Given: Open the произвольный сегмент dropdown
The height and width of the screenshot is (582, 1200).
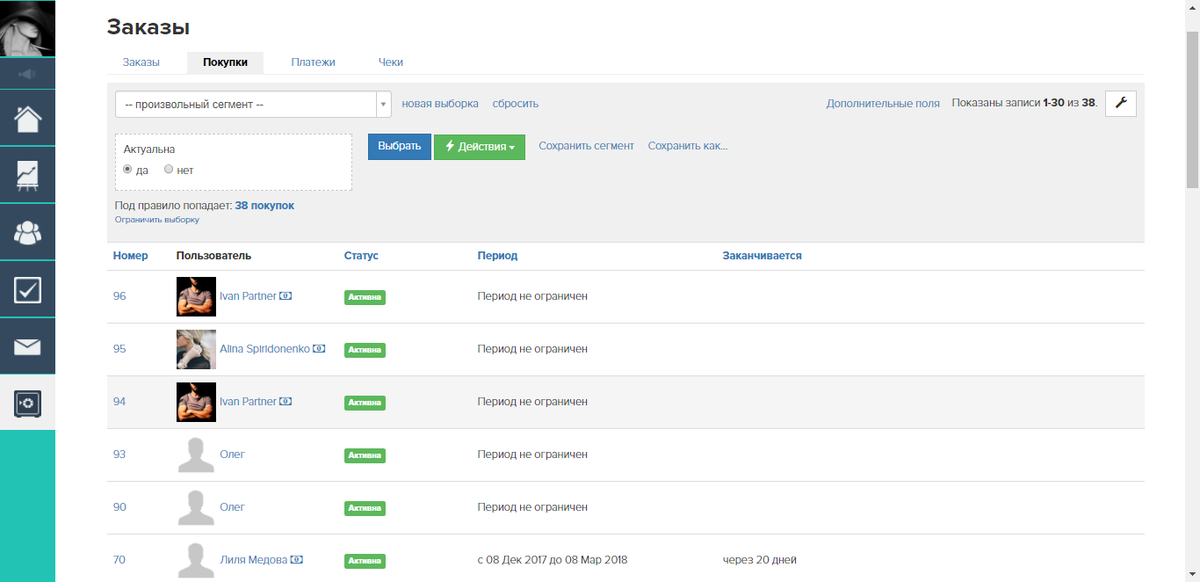Looking at the screenshot, I should pos(253,104).
